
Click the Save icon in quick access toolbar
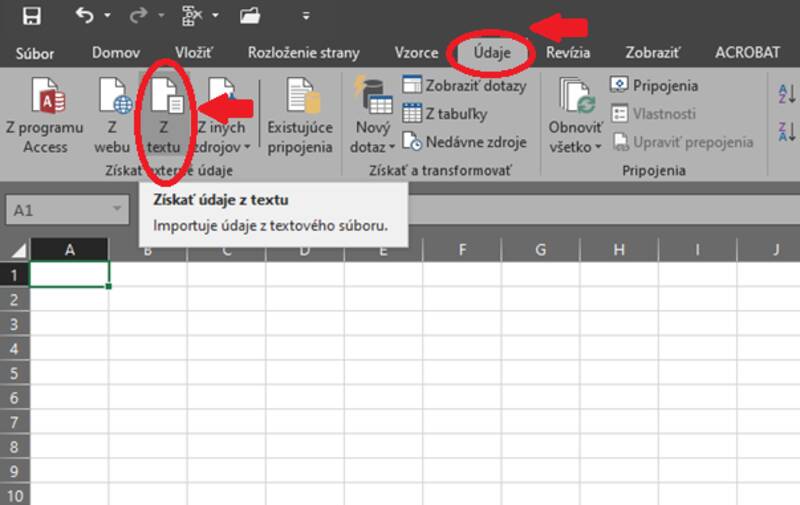click(32, 16)
